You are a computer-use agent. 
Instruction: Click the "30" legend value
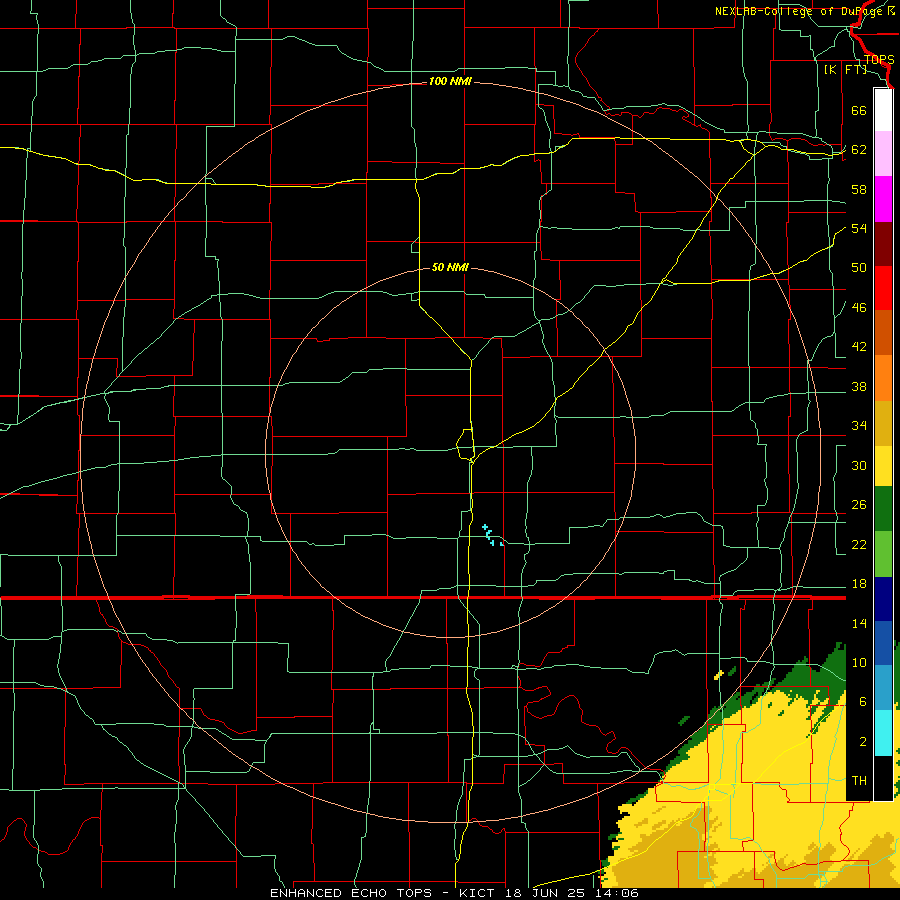859,465
